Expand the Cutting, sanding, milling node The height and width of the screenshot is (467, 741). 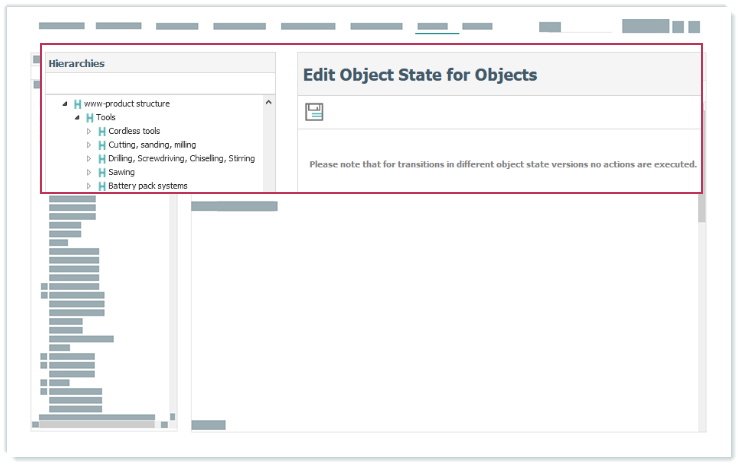[x=89, y=145]
